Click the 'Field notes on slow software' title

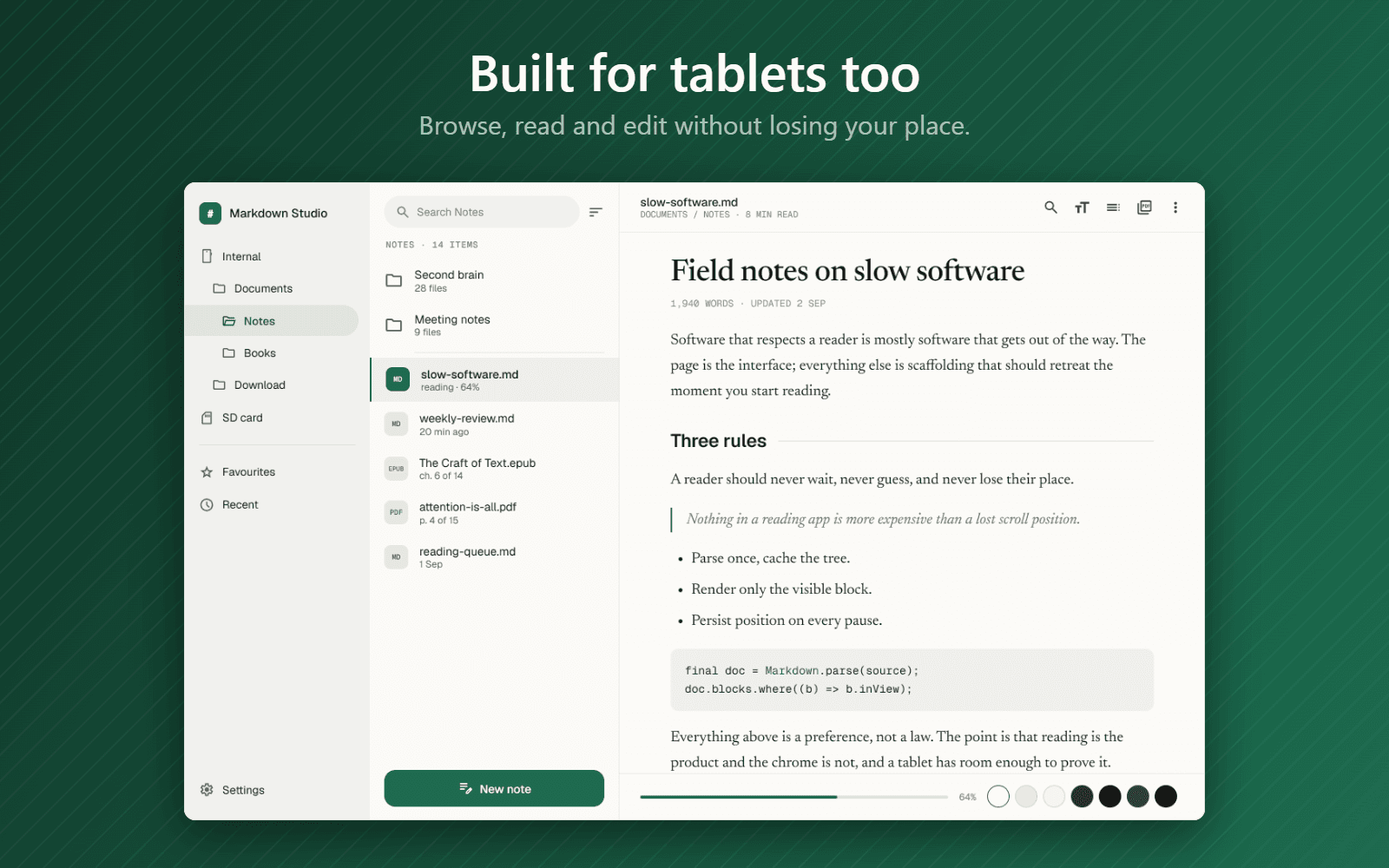(847, 271)
